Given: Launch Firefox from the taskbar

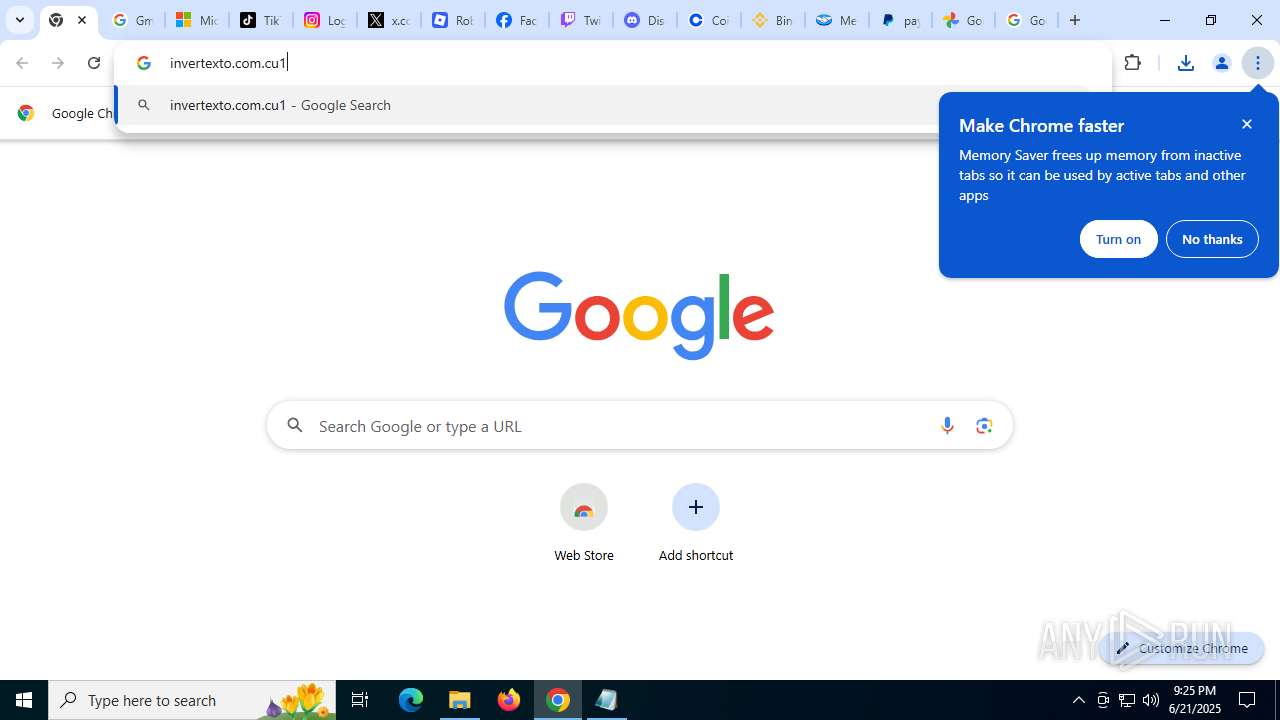Looking at the screenshot, I should [509, 700].
